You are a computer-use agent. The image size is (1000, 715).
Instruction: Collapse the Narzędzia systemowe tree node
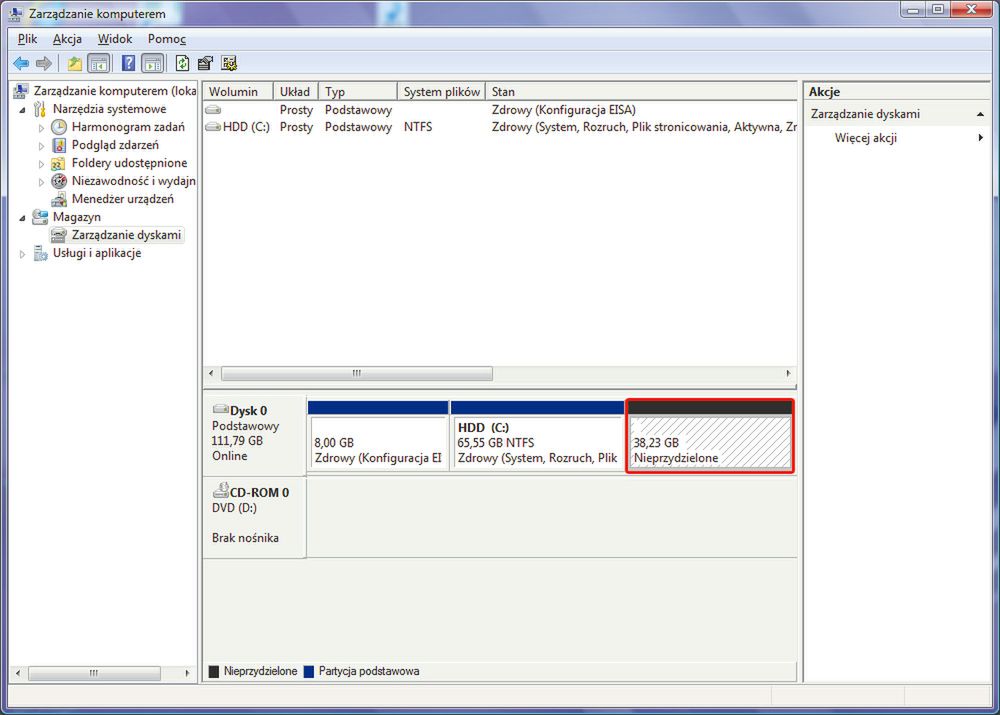(x=22, y=110)
